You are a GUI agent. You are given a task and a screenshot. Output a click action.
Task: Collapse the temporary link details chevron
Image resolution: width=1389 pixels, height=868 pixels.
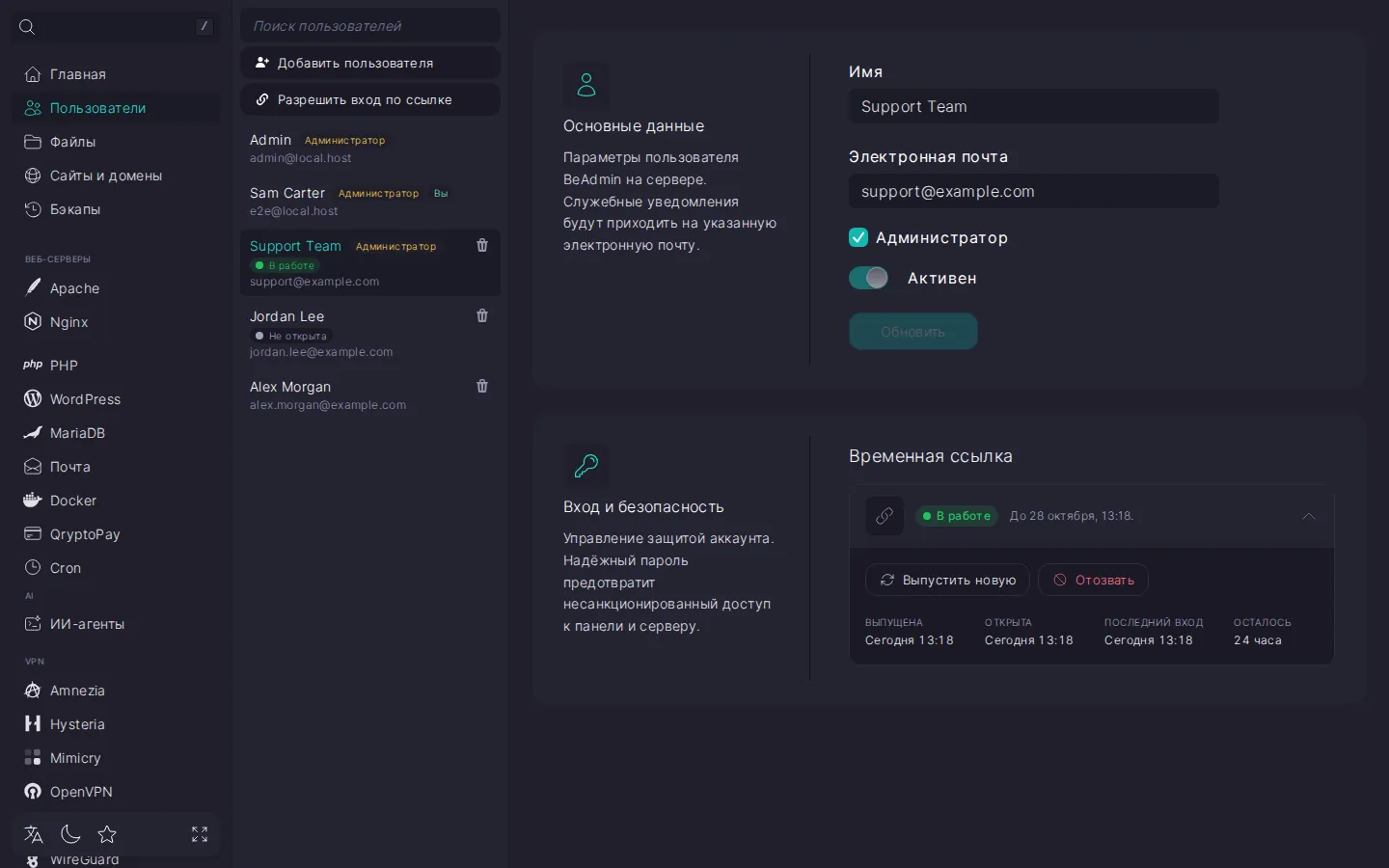click(1309, 516)
